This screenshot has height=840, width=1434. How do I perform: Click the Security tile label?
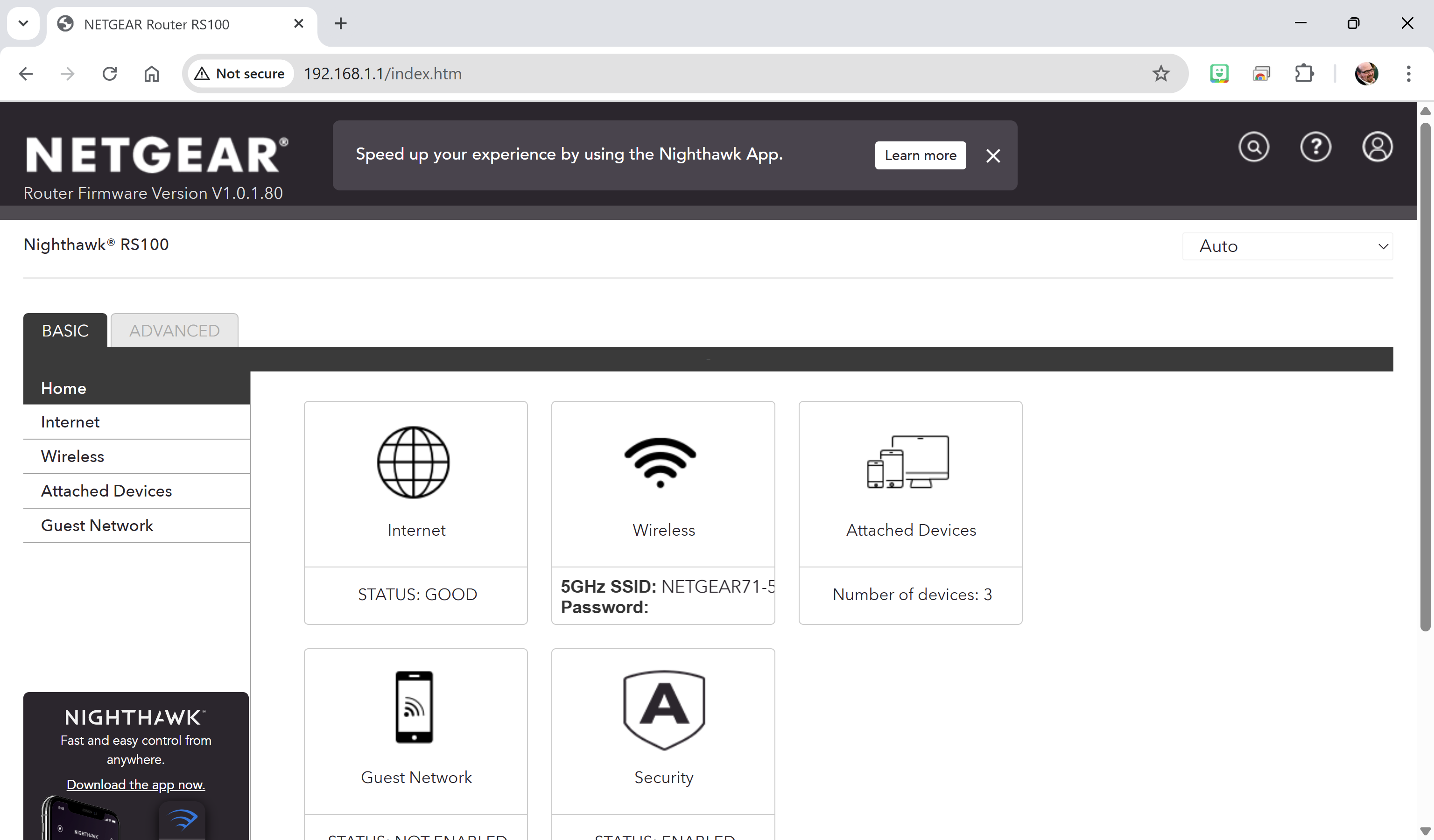coord(663,777)
